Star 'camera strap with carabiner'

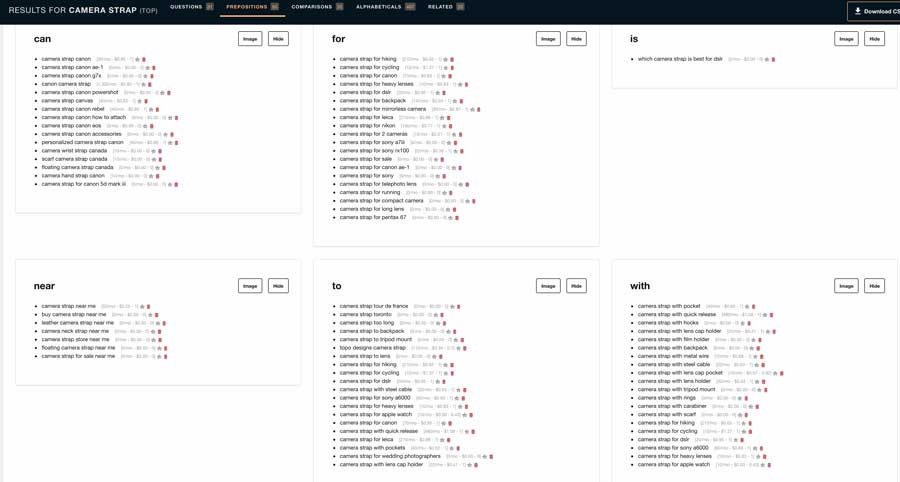click(751, 406)
